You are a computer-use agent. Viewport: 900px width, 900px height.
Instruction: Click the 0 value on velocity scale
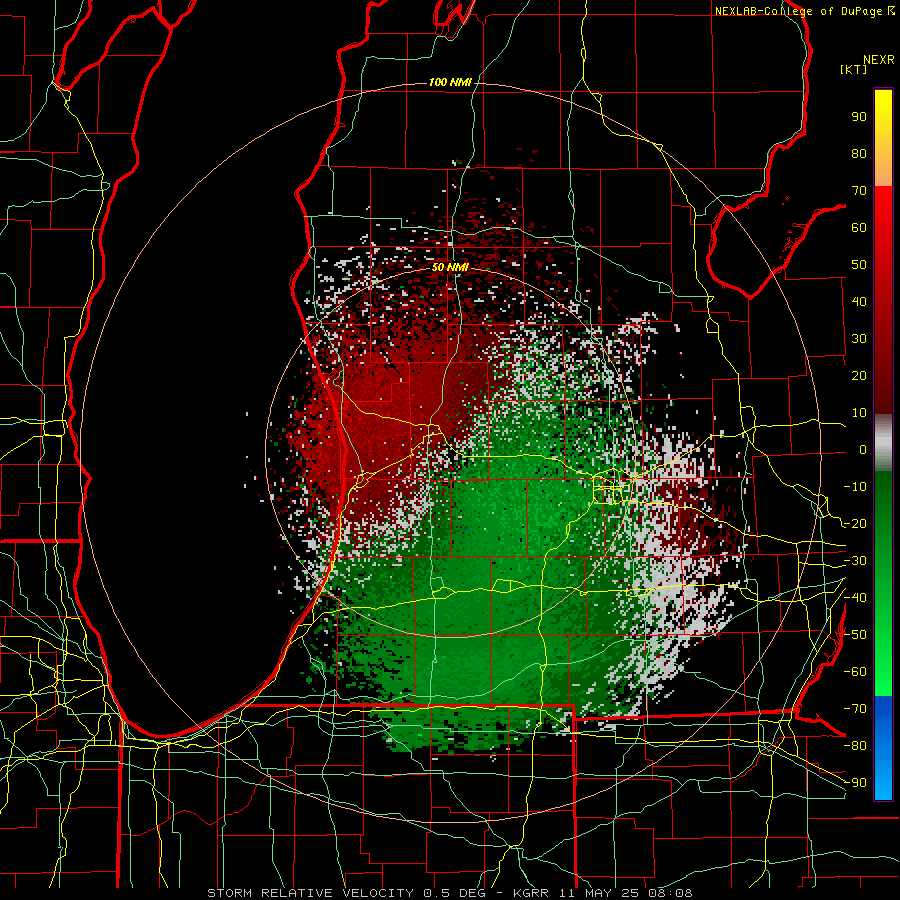863,450
